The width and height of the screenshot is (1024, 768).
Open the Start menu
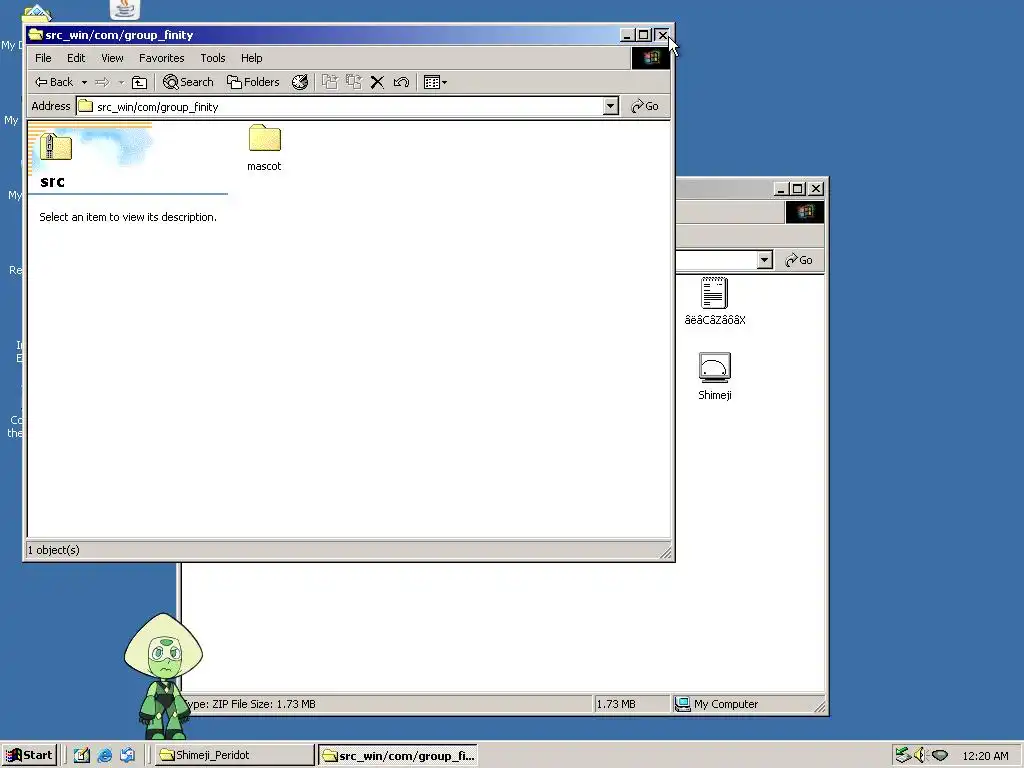(x=29, y=755)
